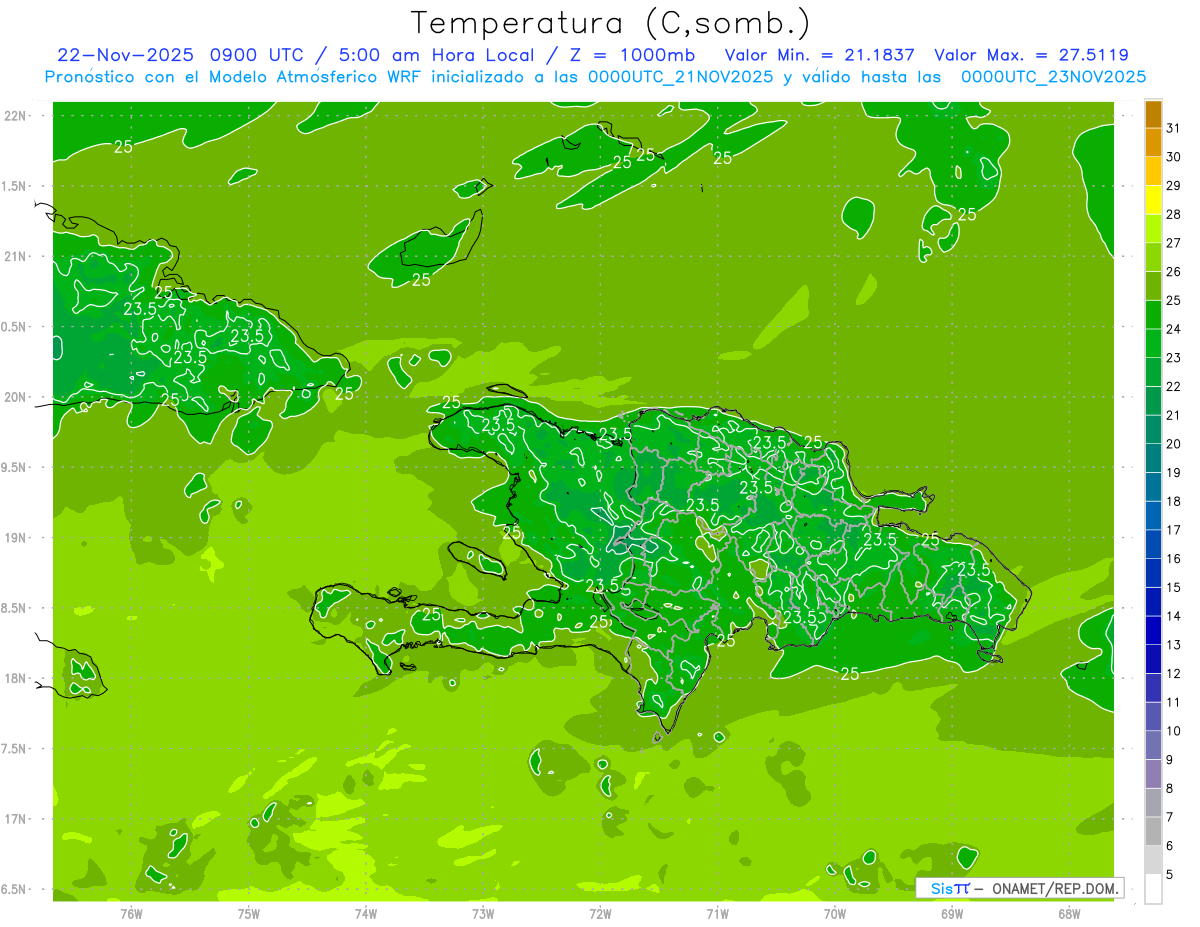Pick the gray legend swatch between 6 and 7
The image size is (1200, 927).
1153,832
